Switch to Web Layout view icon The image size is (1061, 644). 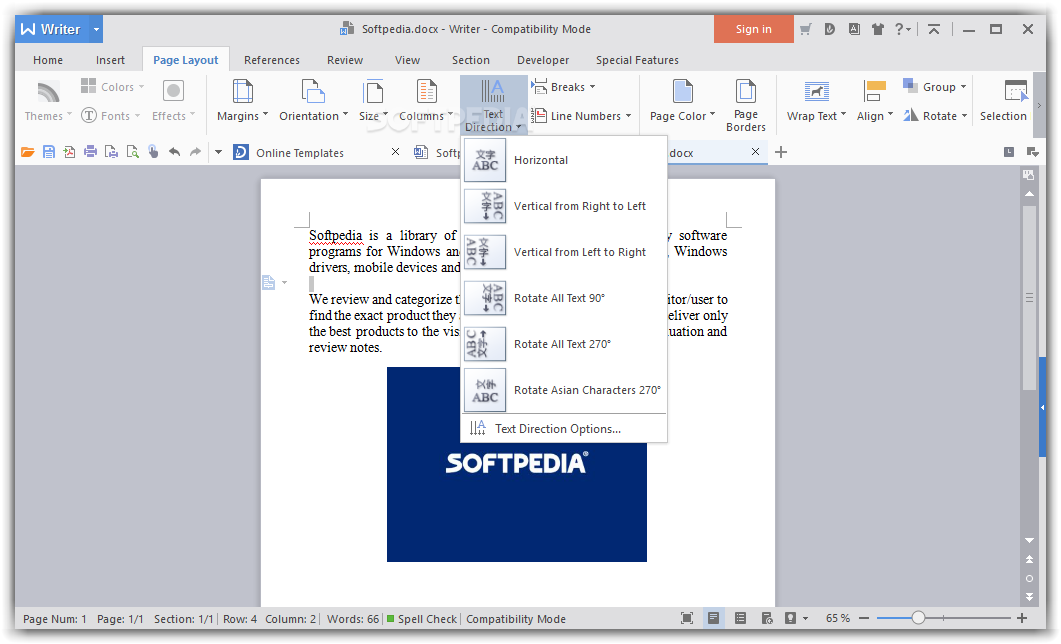click(x=767, y=618)
